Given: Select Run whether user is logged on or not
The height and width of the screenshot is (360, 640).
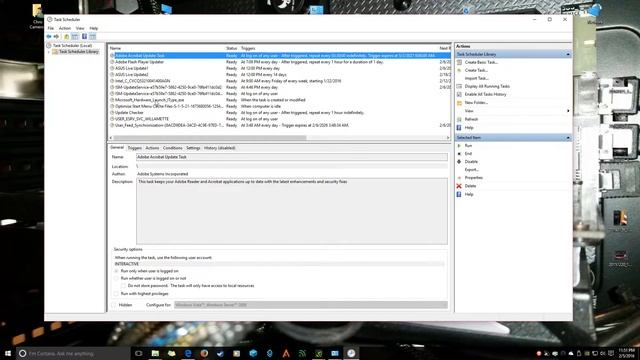Looking at the screenshot, I should tap(116, 278).
